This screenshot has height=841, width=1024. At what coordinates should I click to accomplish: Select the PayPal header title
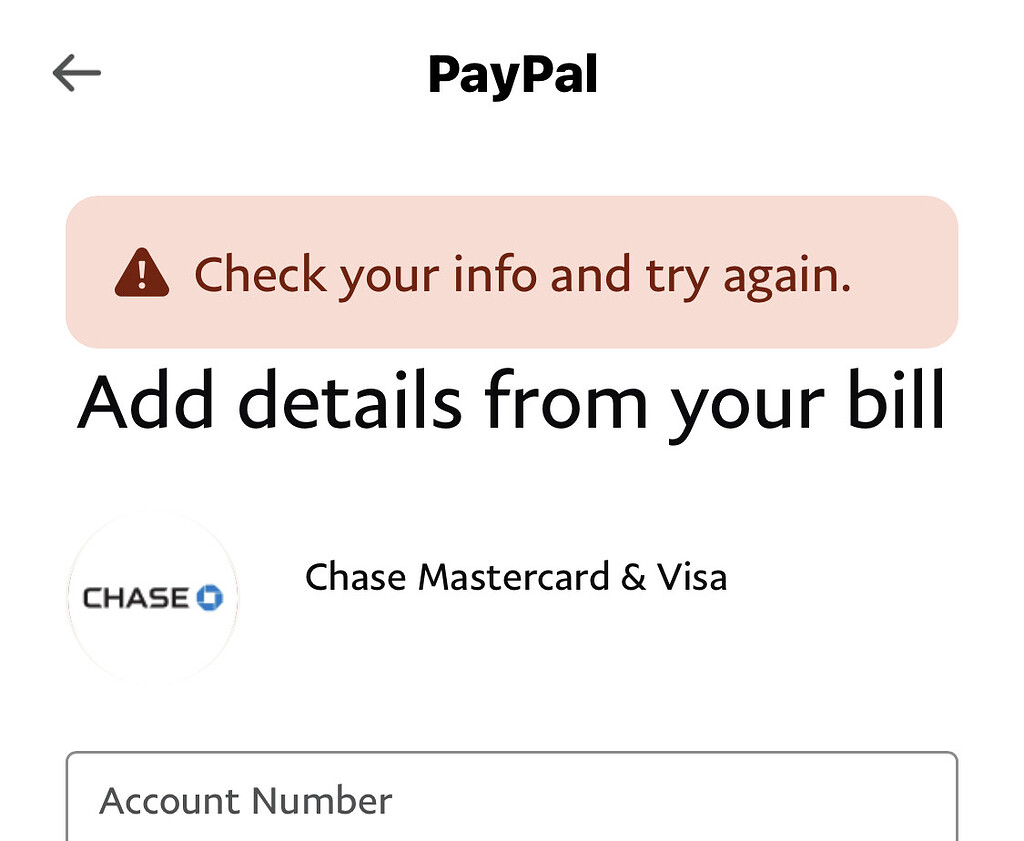pos(512,76)
